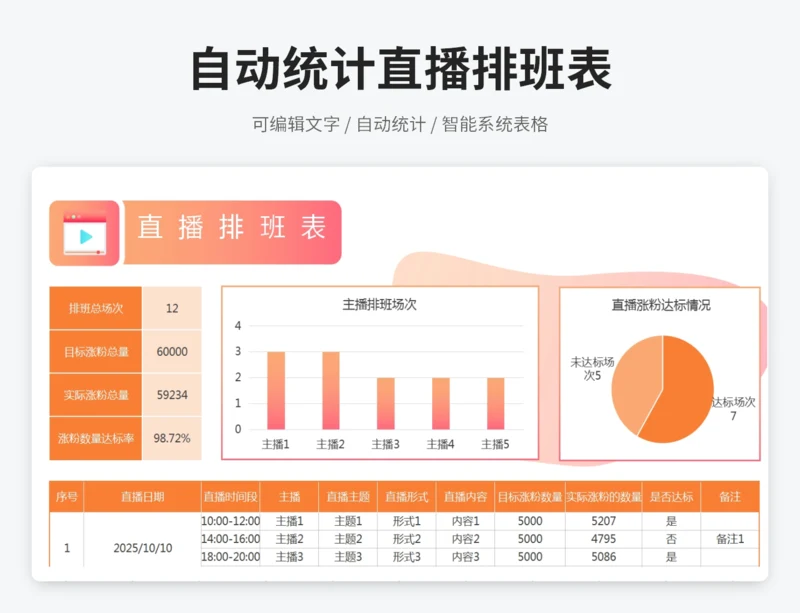
Task: Select the 涨粉数量达标率 label cell
Action: 95,438
